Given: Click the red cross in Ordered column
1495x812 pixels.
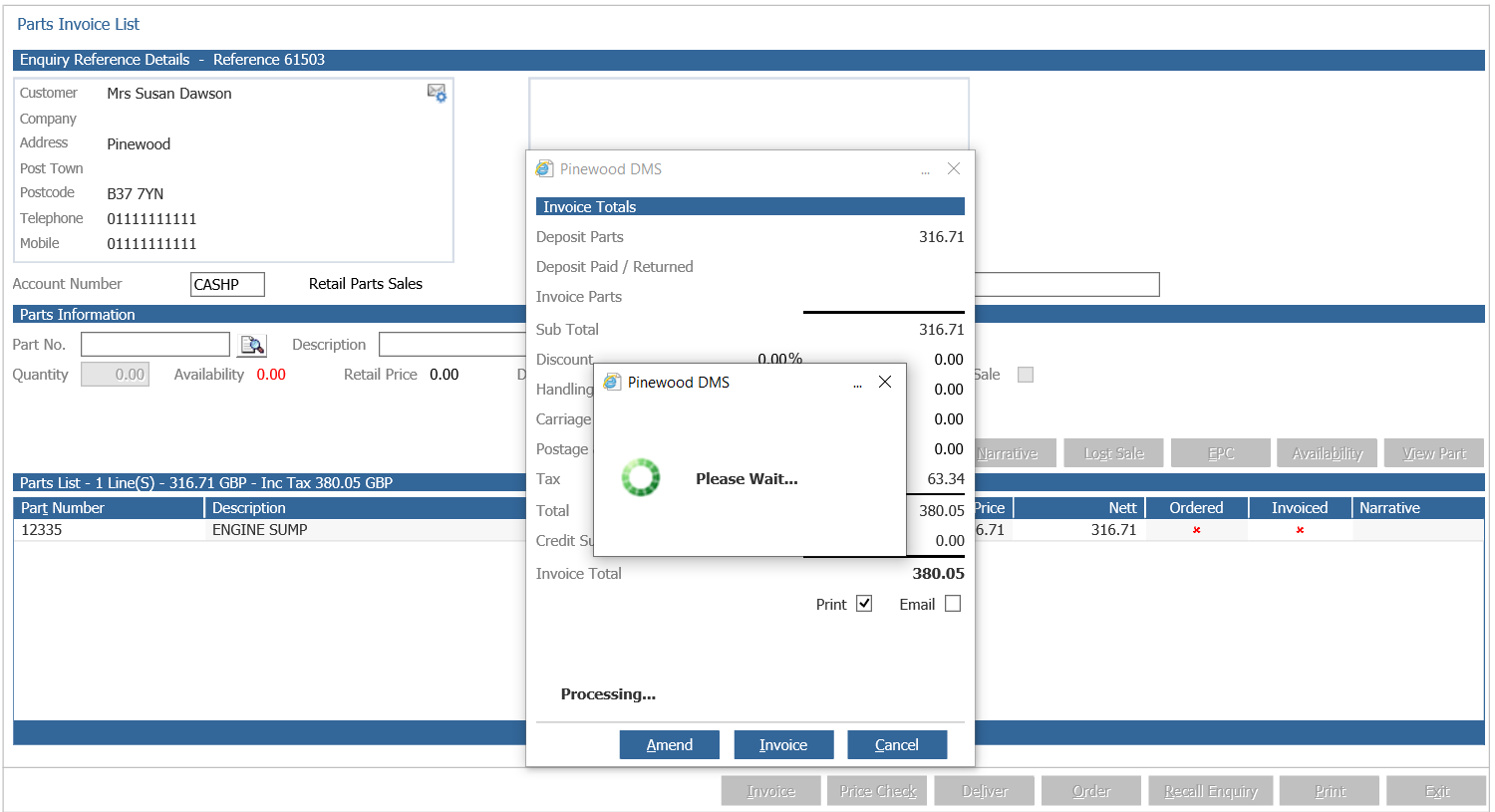Looking at the screenshot, I should [1196, 530].
